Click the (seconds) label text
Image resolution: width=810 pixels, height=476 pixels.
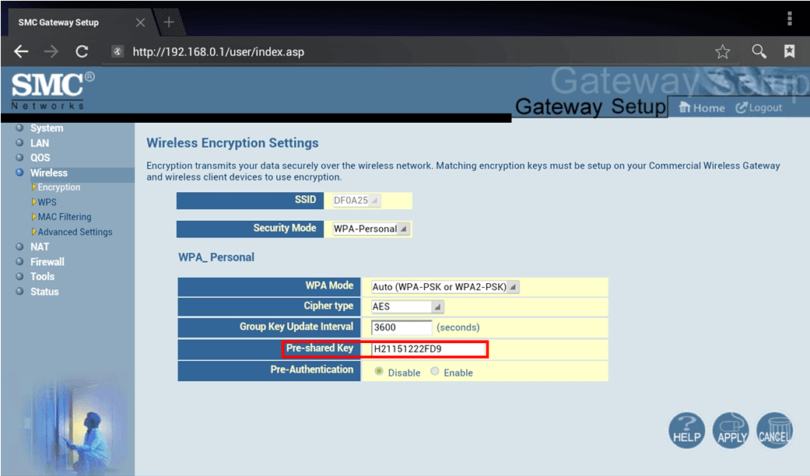(x=458, y=327)
